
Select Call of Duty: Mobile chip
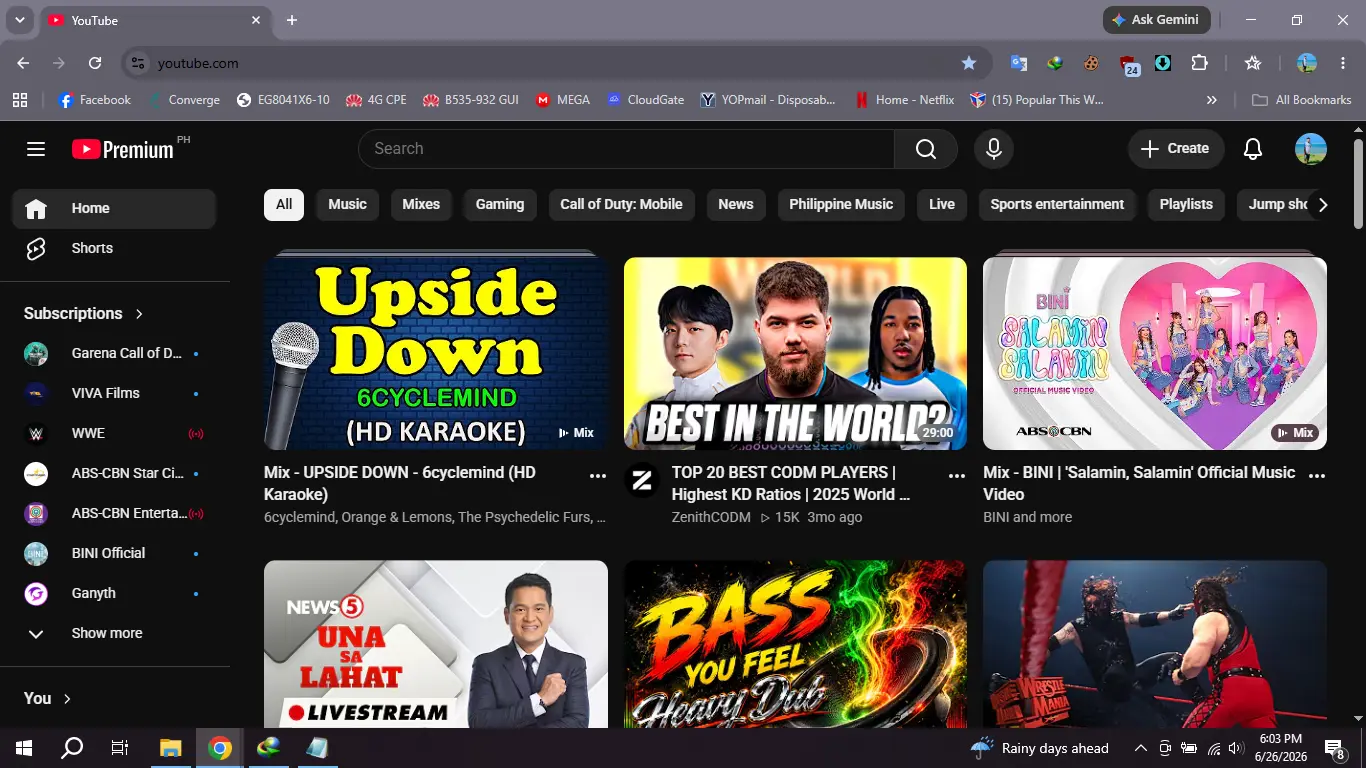tap(621, 204)
